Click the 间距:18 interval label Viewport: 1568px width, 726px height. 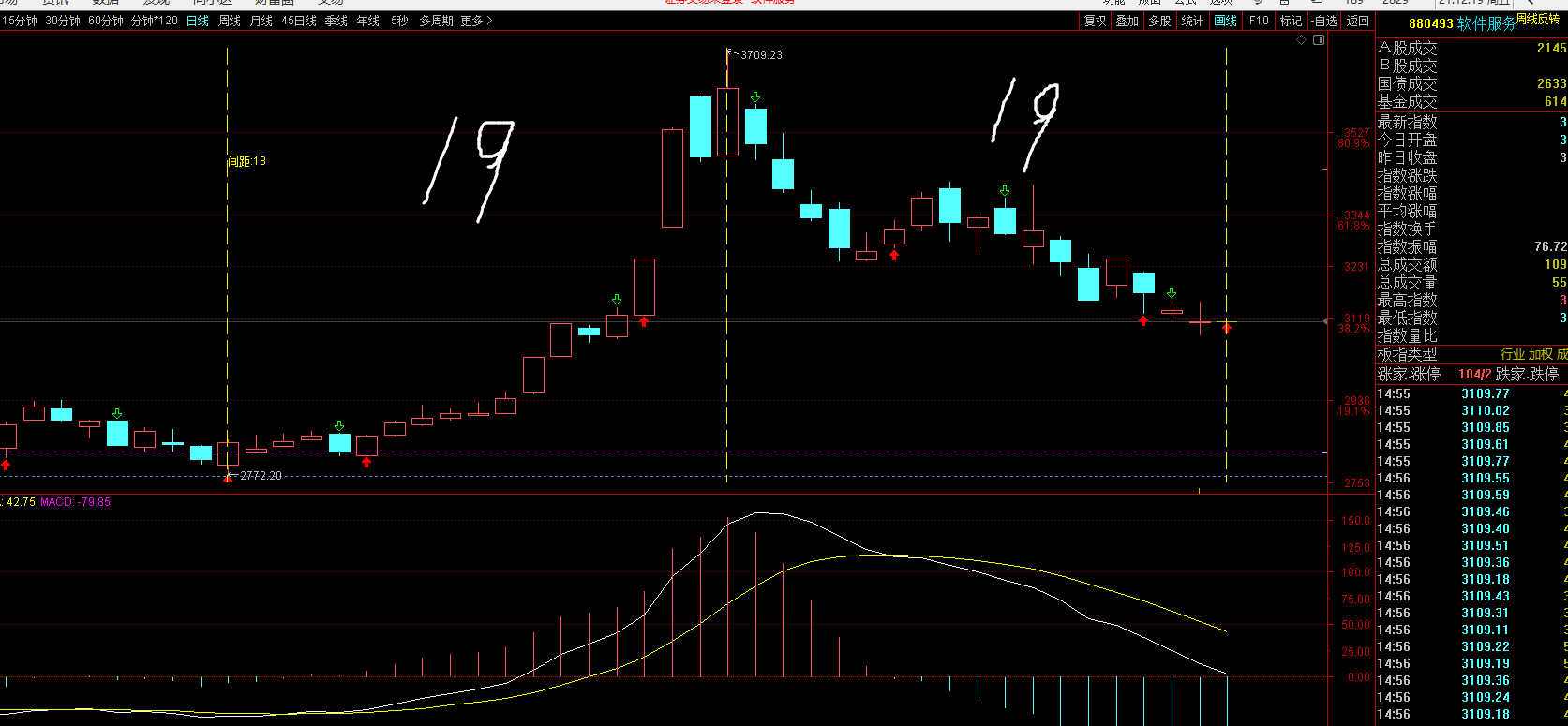click(x=247, y=161)
